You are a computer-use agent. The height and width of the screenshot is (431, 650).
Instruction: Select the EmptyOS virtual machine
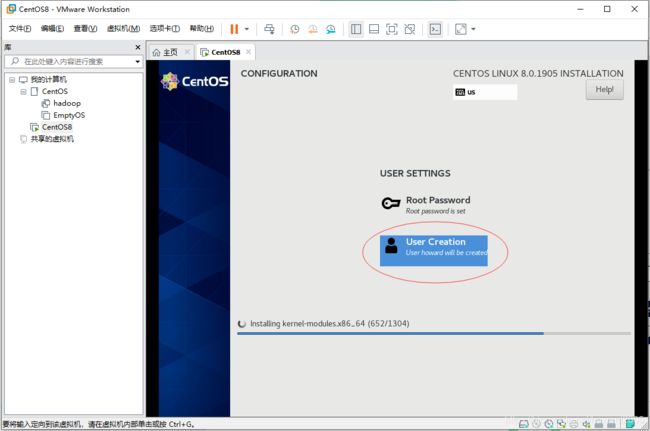point(63,115)
